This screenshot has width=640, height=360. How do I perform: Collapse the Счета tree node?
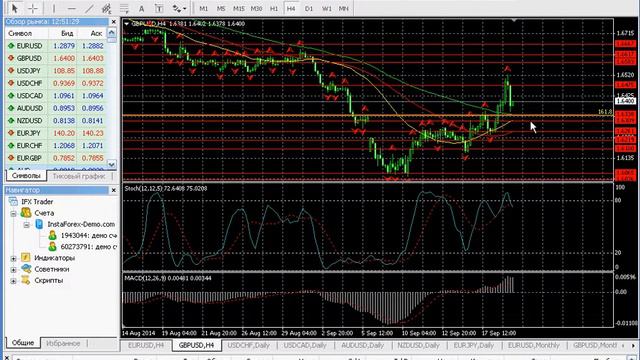point(13,213)
